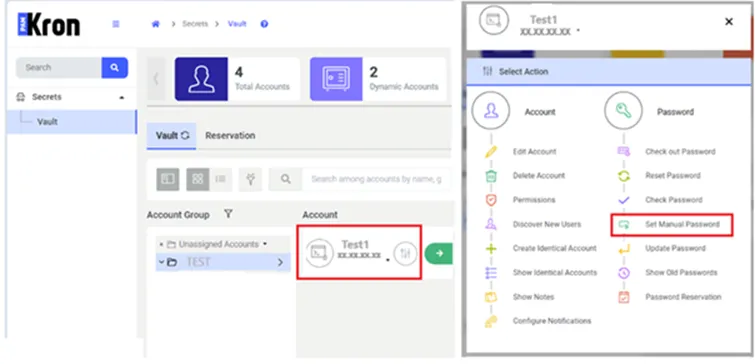
Task: Collapse the Secrets sidebar section
Action: click(x=122, y=97)
